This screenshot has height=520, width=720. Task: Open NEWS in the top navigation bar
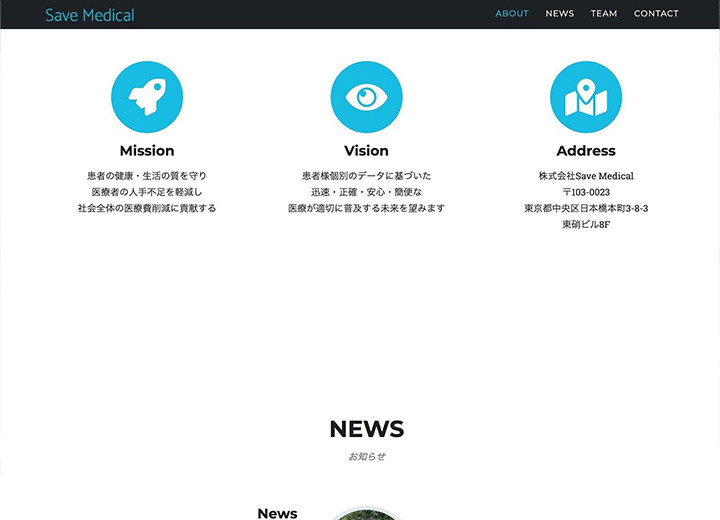pyautogui.click(x=559, y=14)
